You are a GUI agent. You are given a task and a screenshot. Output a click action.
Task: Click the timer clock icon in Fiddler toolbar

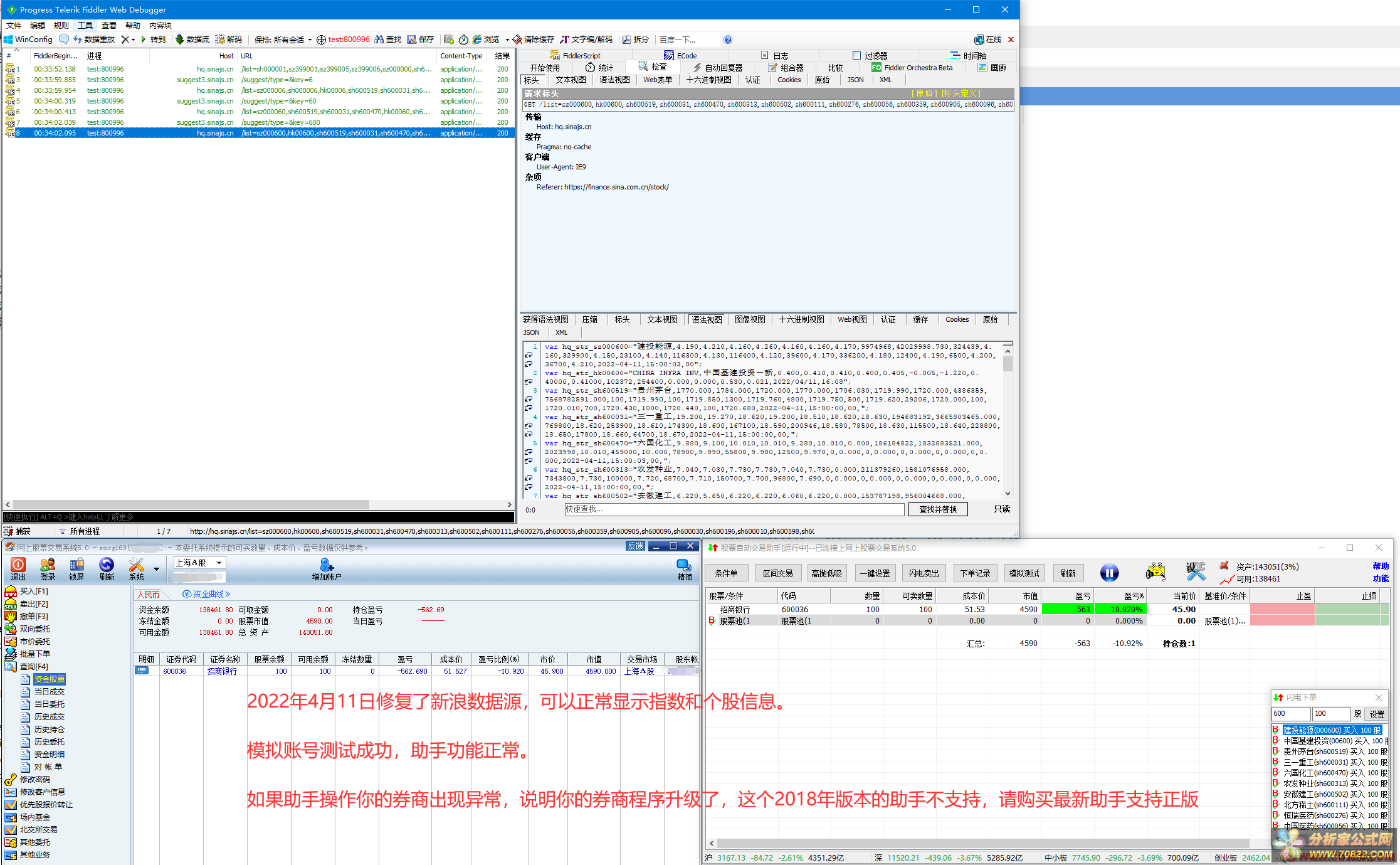click(x=463, y=40)
